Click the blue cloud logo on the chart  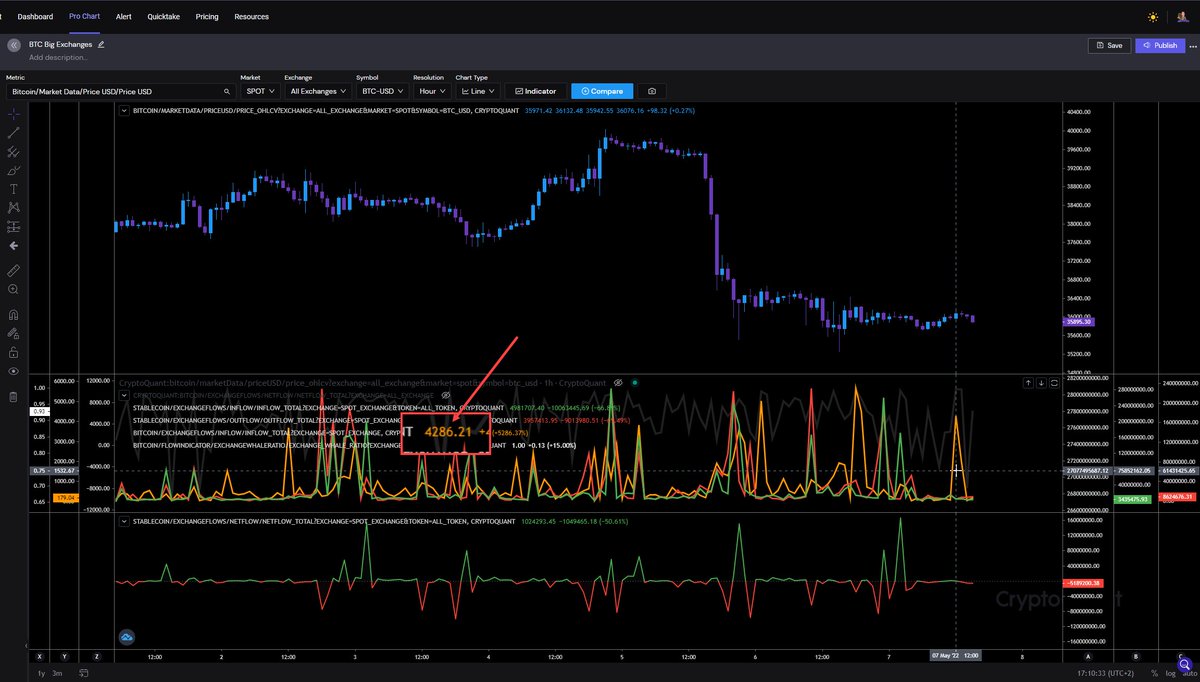click(127, 636)
